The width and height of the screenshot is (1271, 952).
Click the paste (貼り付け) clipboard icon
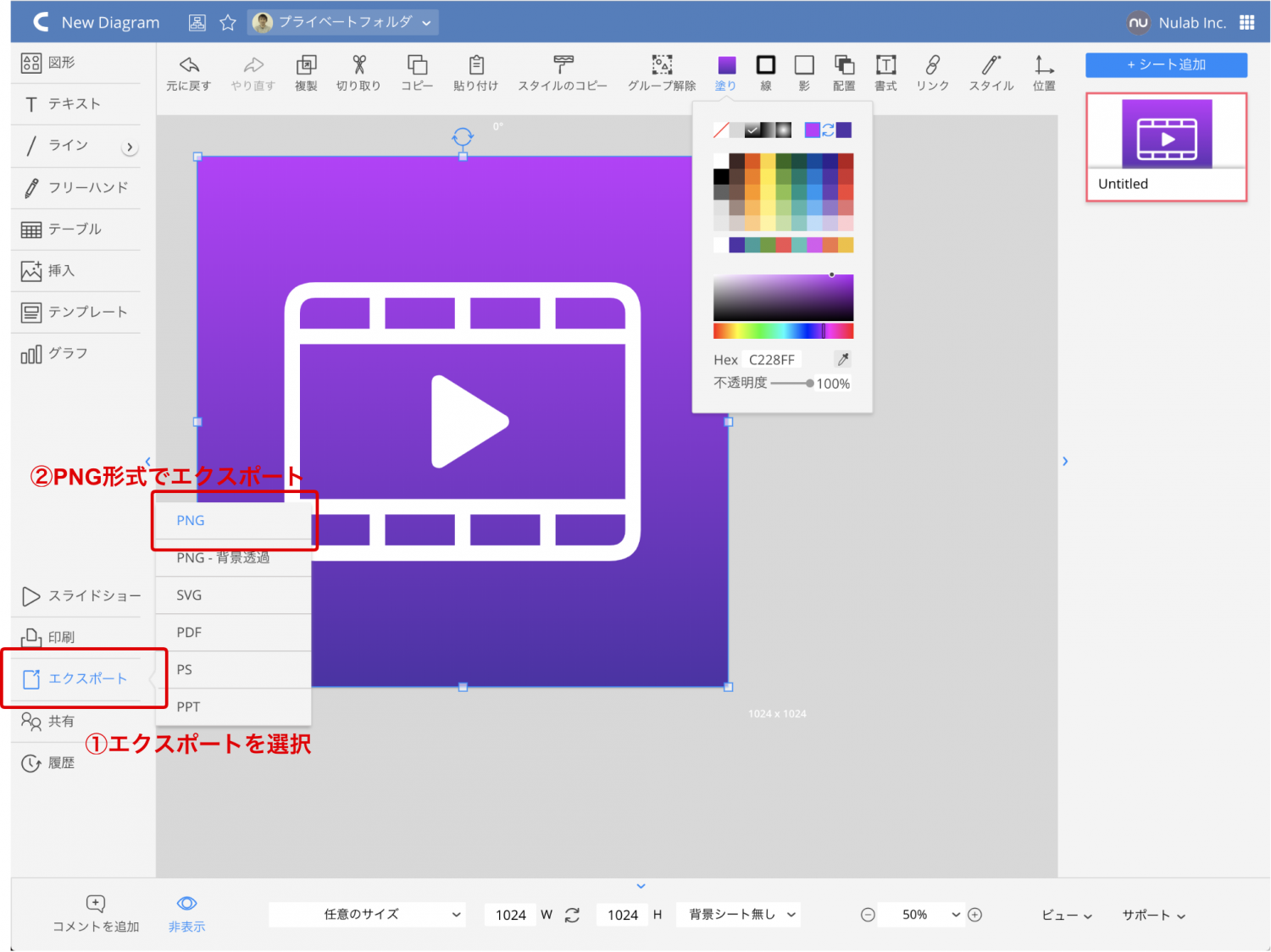pyautogui.click(x=476, y=65)
